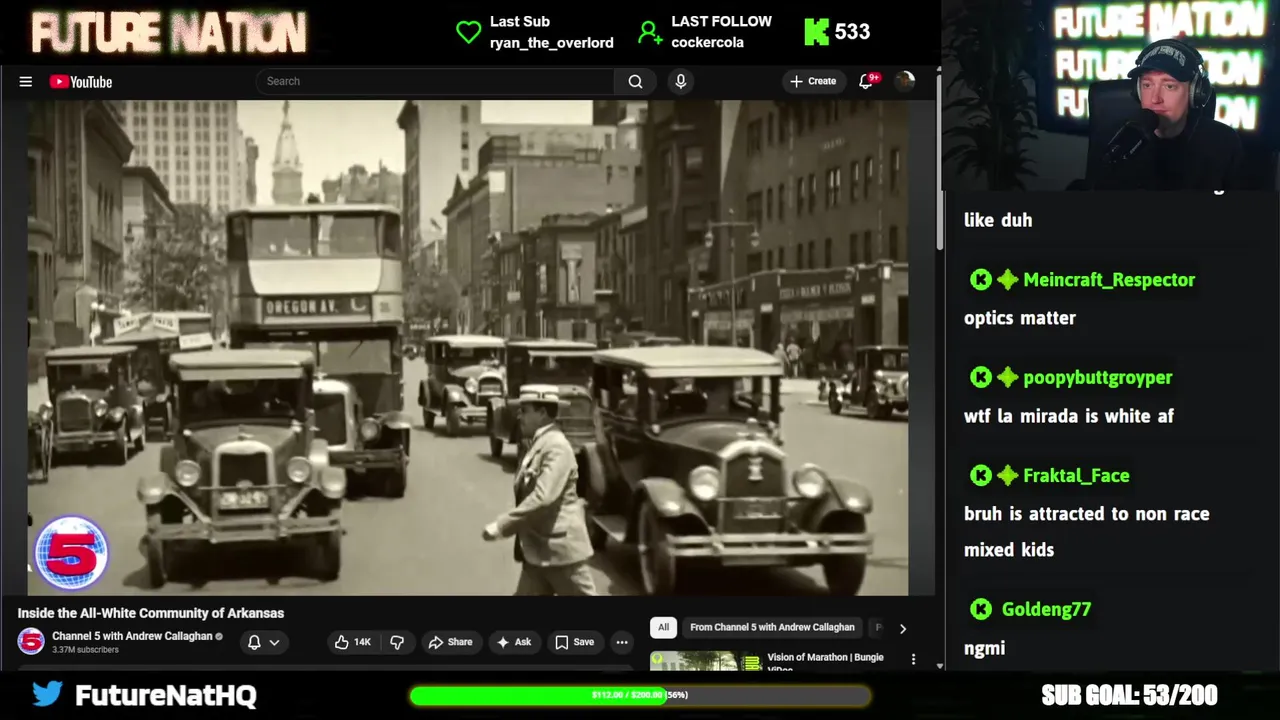
Task: Open the Channel 5 with Andrew Callaghan channel link
Action: point(132,636)
